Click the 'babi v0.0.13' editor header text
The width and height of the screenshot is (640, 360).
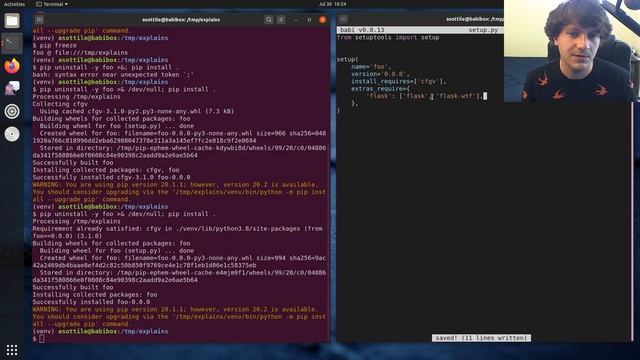tap(362, 30)
